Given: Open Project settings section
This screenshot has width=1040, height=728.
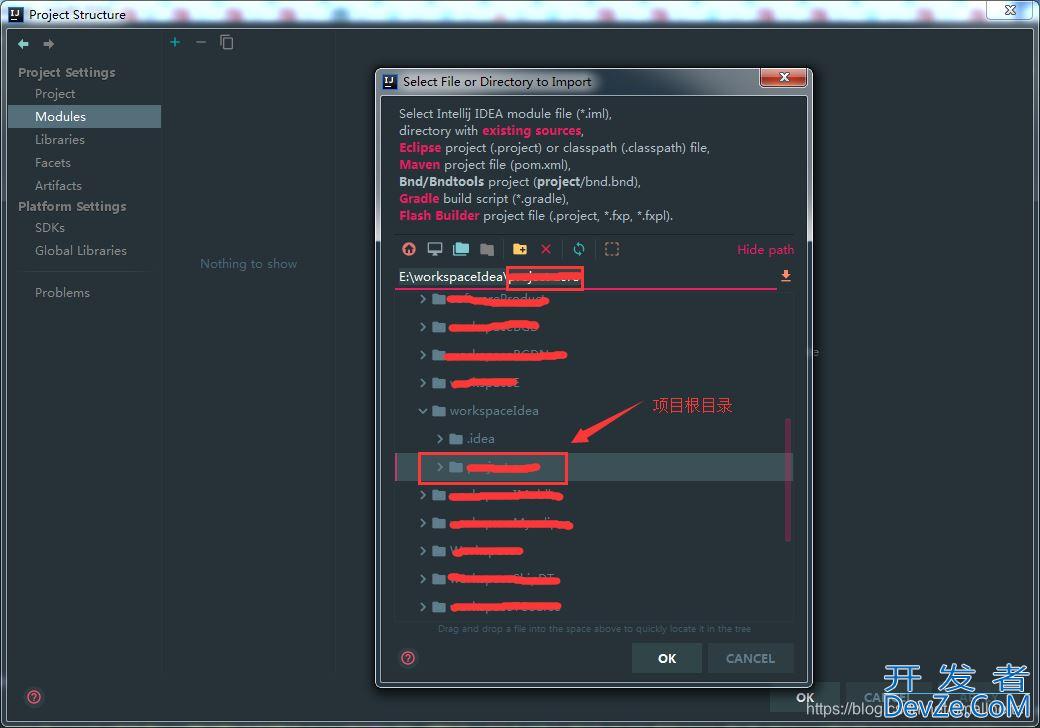Looking at the screenshot, I should (55, 94).
